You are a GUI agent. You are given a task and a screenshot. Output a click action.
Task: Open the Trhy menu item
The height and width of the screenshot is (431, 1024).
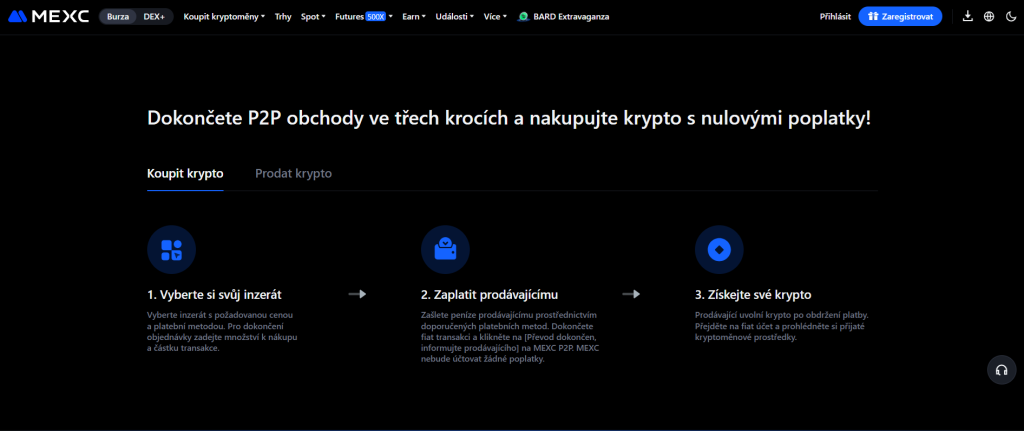[x=283, y=16]
